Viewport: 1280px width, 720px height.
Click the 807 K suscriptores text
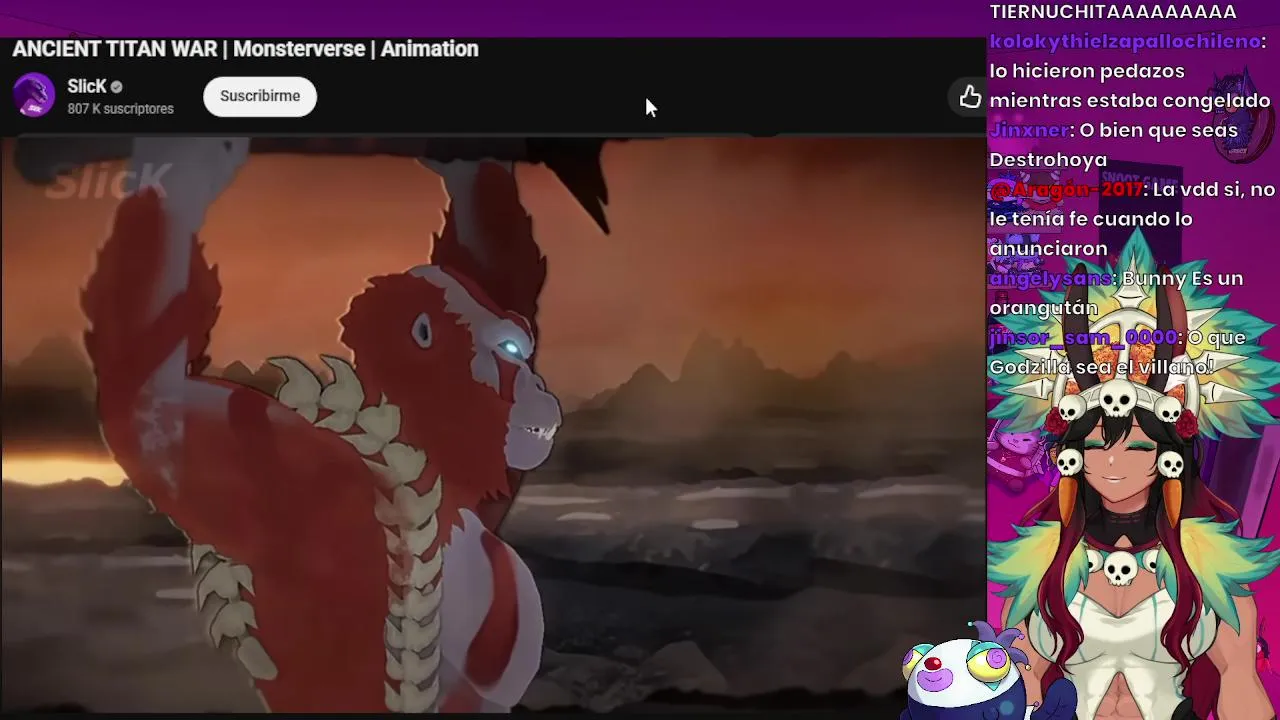click(x=120, y=109)
